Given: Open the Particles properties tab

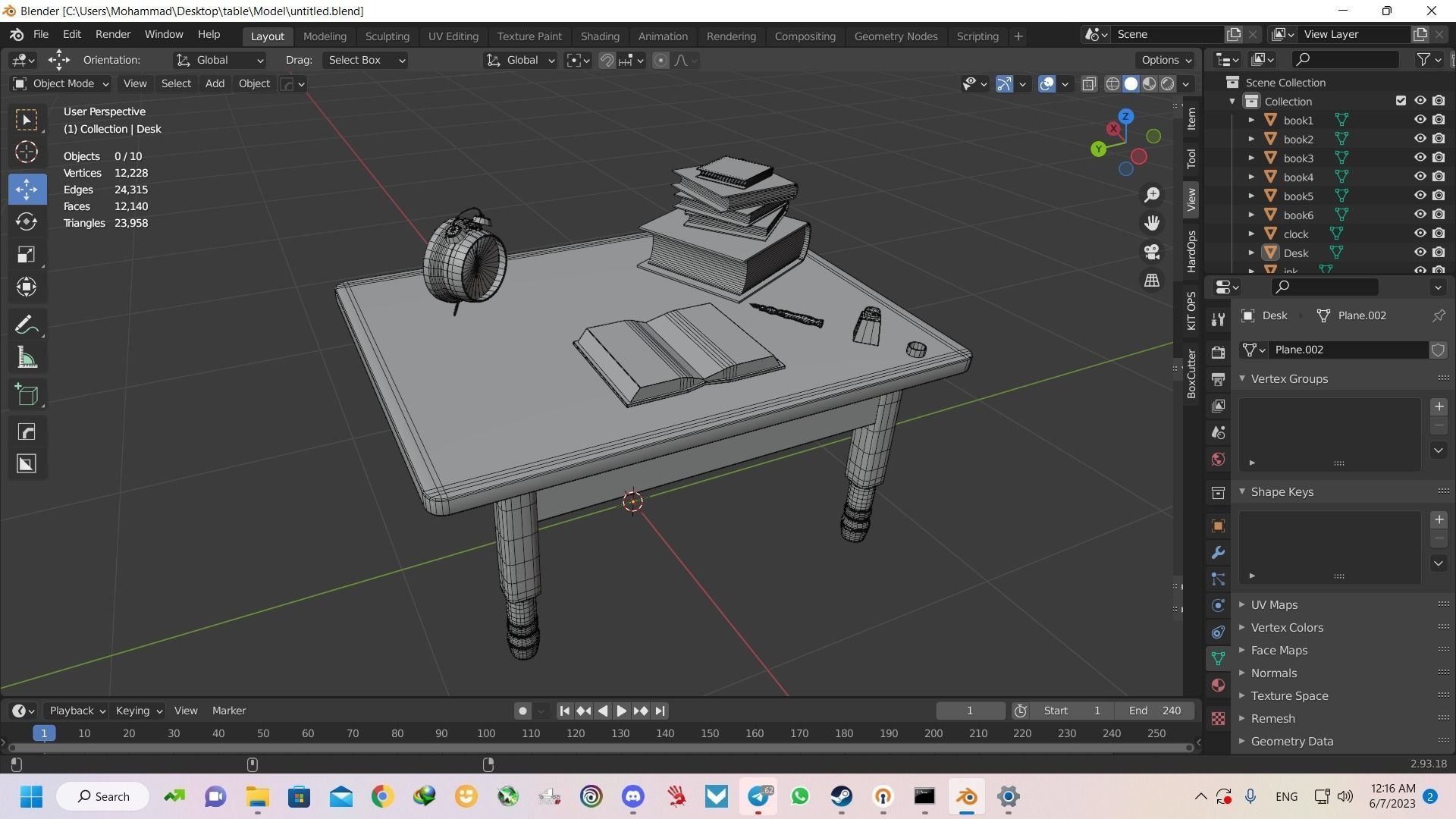Looking at the screenshot, I should 1218,579.
